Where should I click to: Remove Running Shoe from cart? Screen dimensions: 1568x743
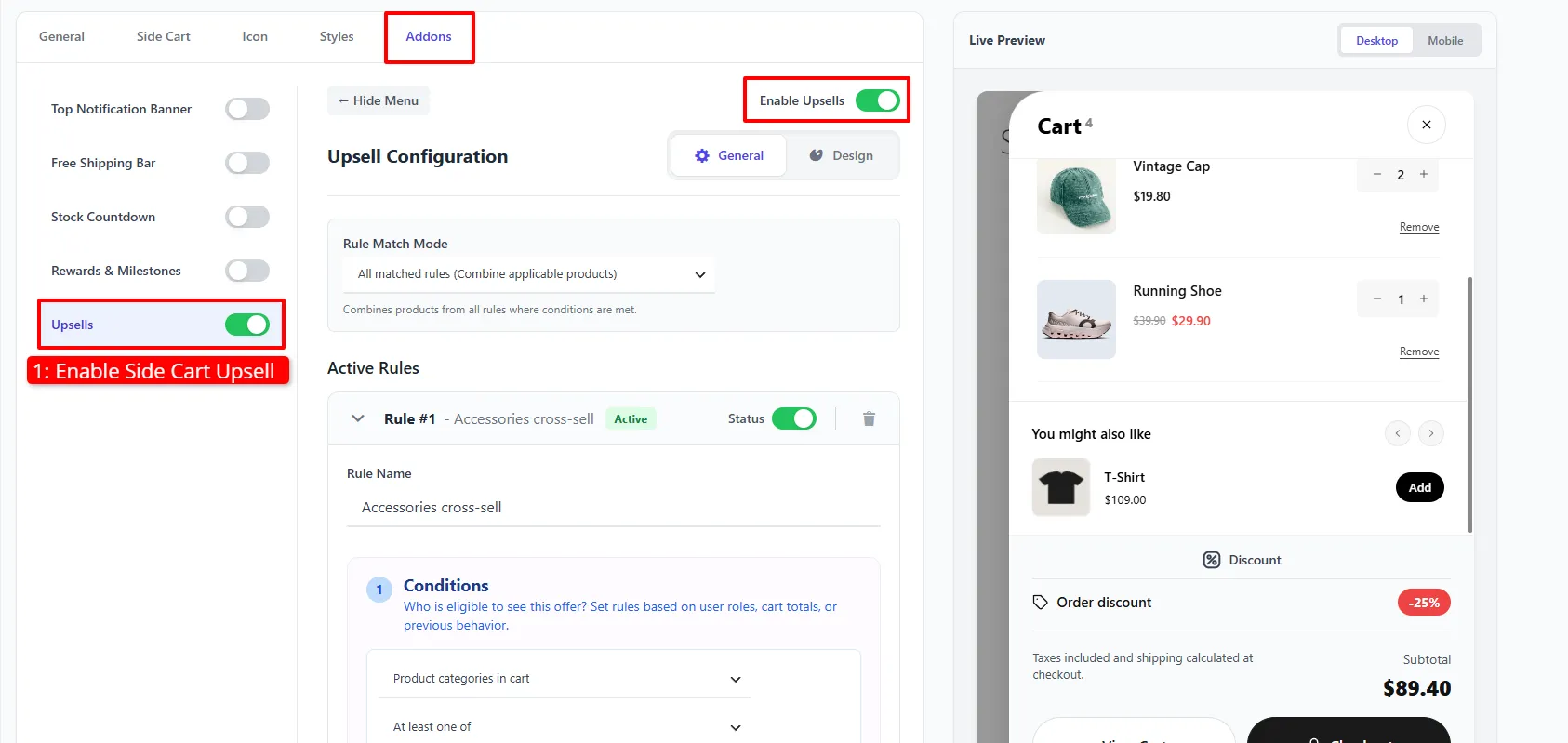point(1419,352)
